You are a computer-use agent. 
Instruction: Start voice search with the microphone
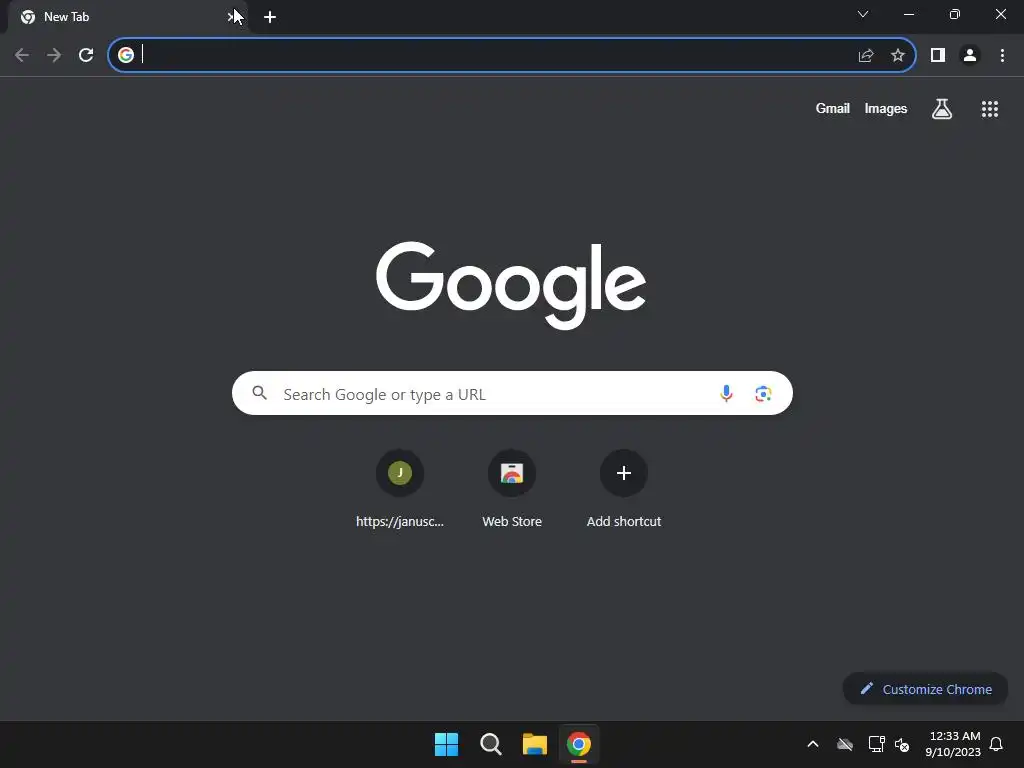(x=726, y=393)
